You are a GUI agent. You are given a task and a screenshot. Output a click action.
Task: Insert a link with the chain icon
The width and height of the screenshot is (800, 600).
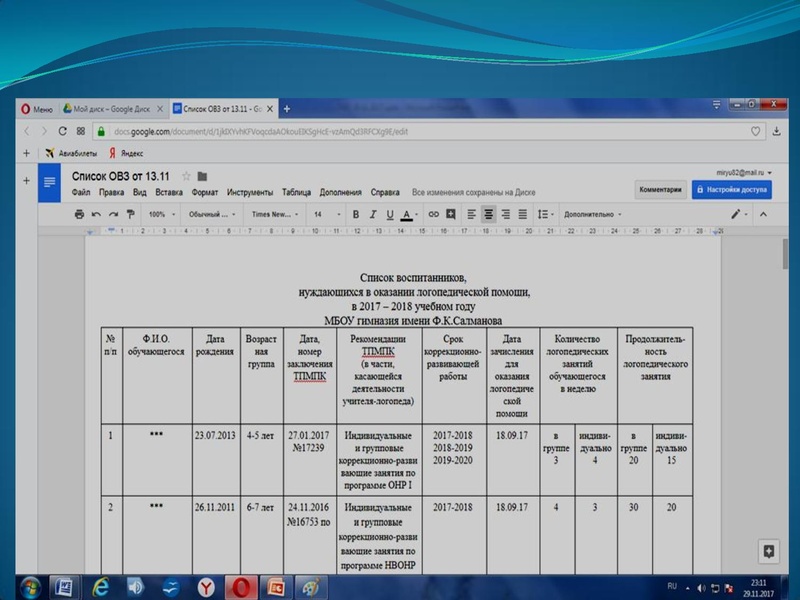[433, 214]
